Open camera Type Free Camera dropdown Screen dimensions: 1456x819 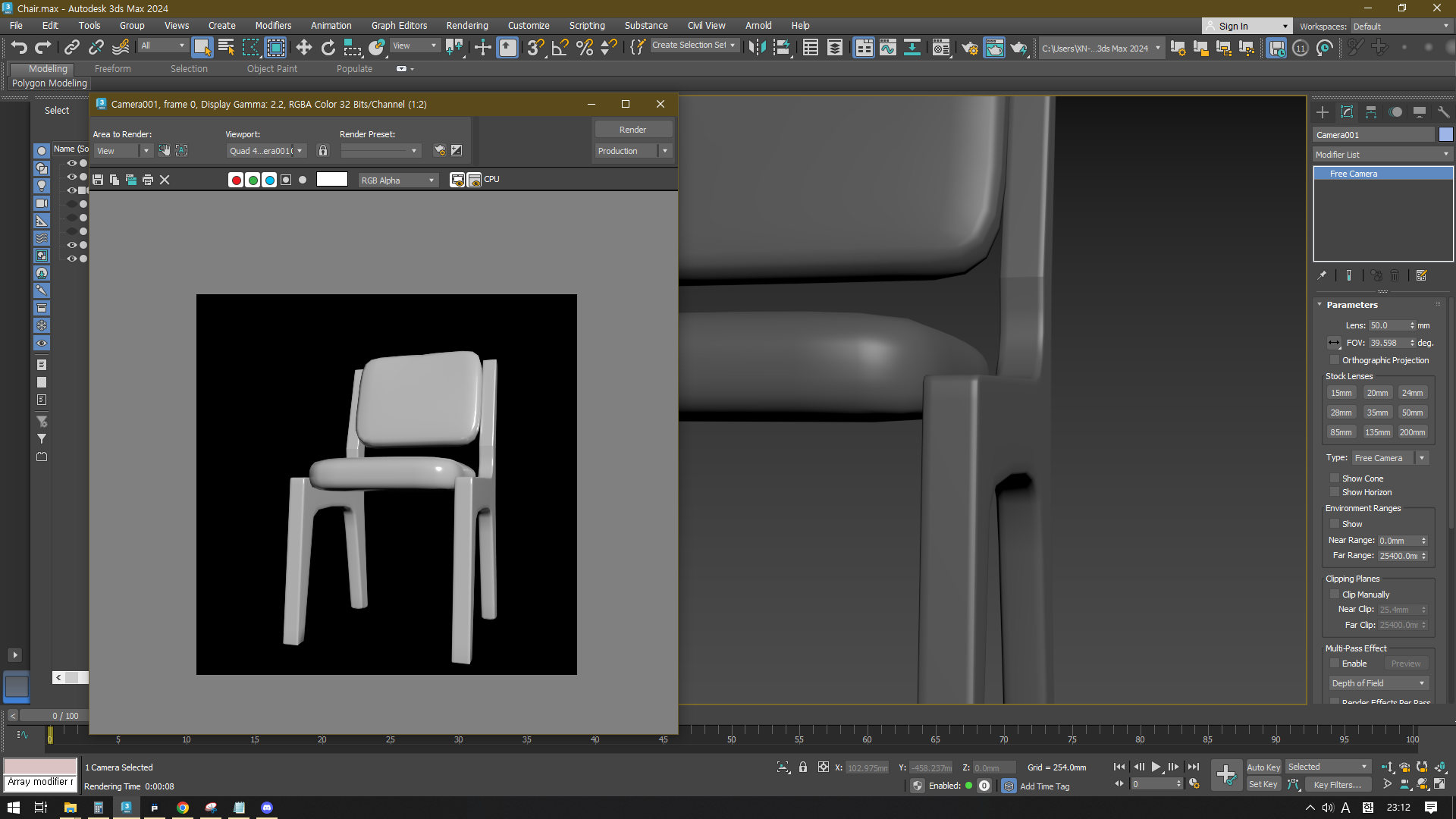pos(1391,457)
